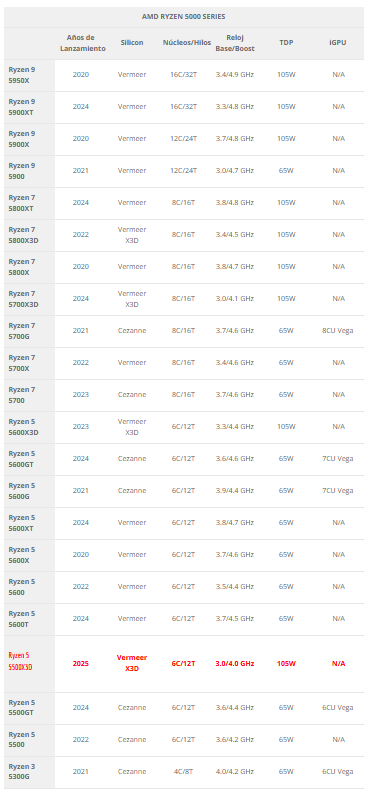Select the Ryzen 7 5800X3D row label
The image size is (370, 793).
point(23,234)
